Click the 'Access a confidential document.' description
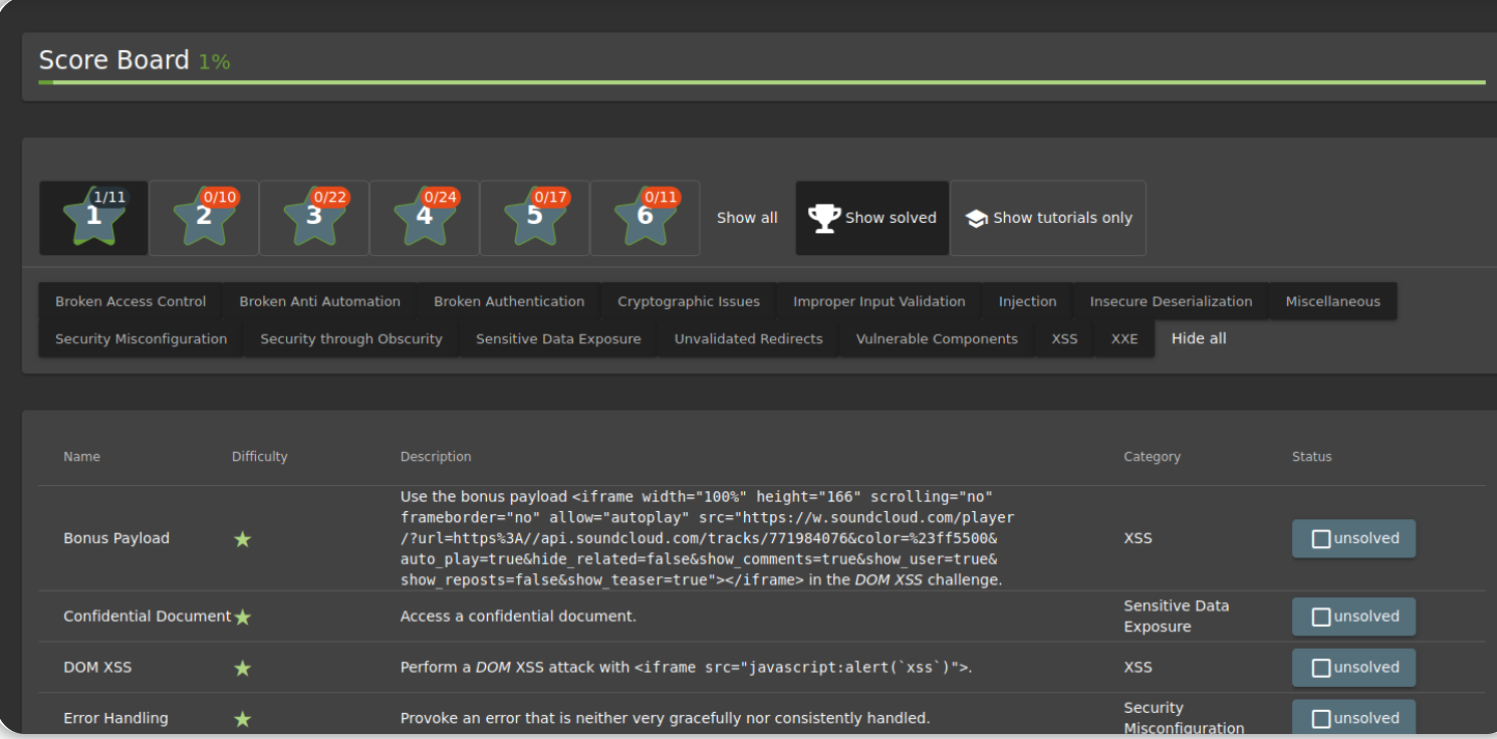 tap(518, 616)
